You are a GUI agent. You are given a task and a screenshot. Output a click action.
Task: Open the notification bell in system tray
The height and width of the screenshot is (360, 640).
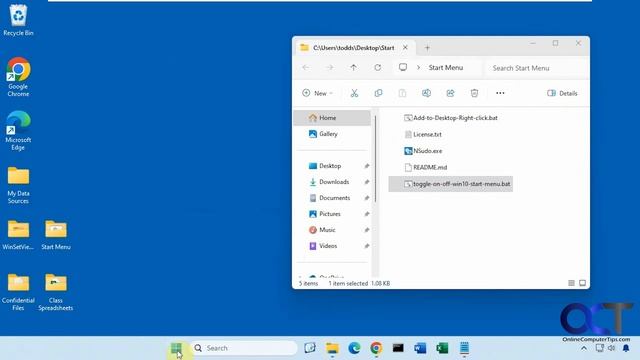pyautogui.click(x=626, y=348)
